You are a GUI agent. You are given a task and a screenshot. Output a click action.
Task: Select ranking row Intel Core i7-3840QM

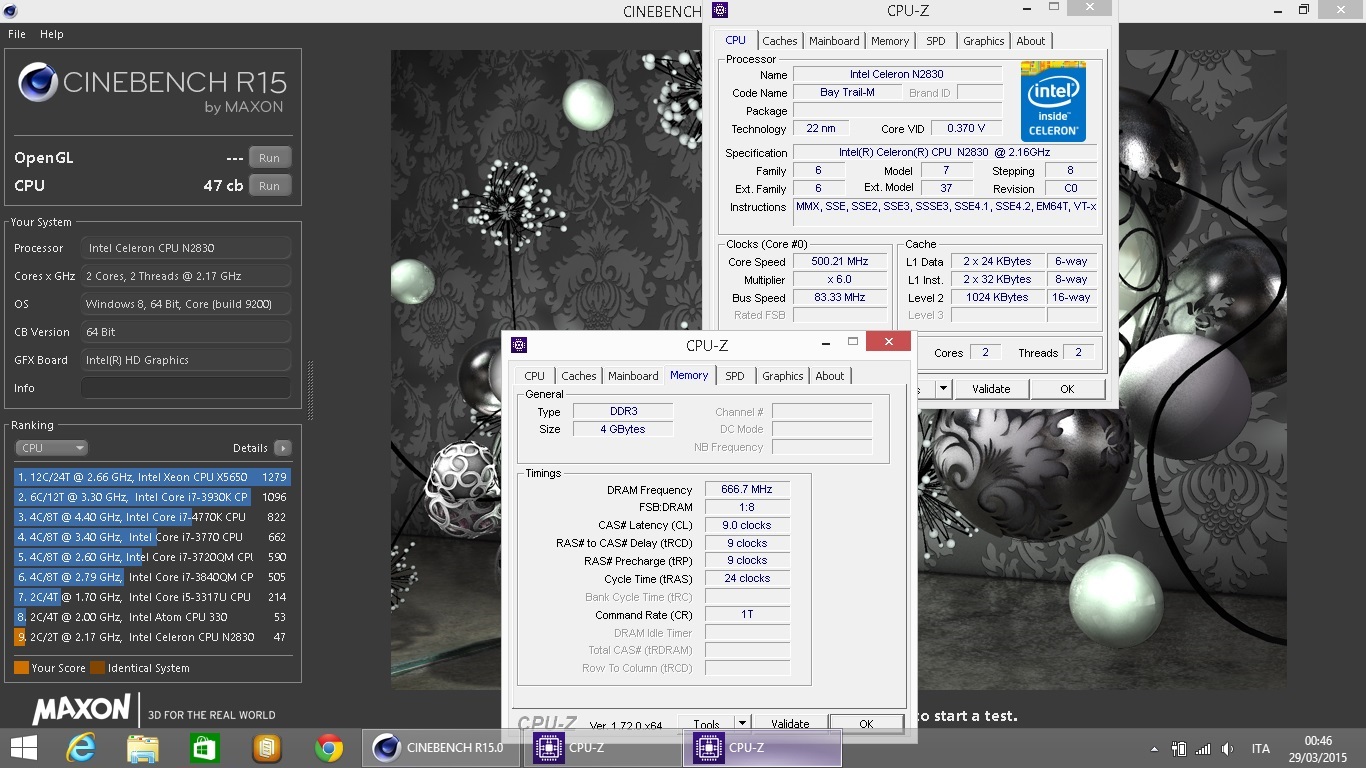coord(152,577)
